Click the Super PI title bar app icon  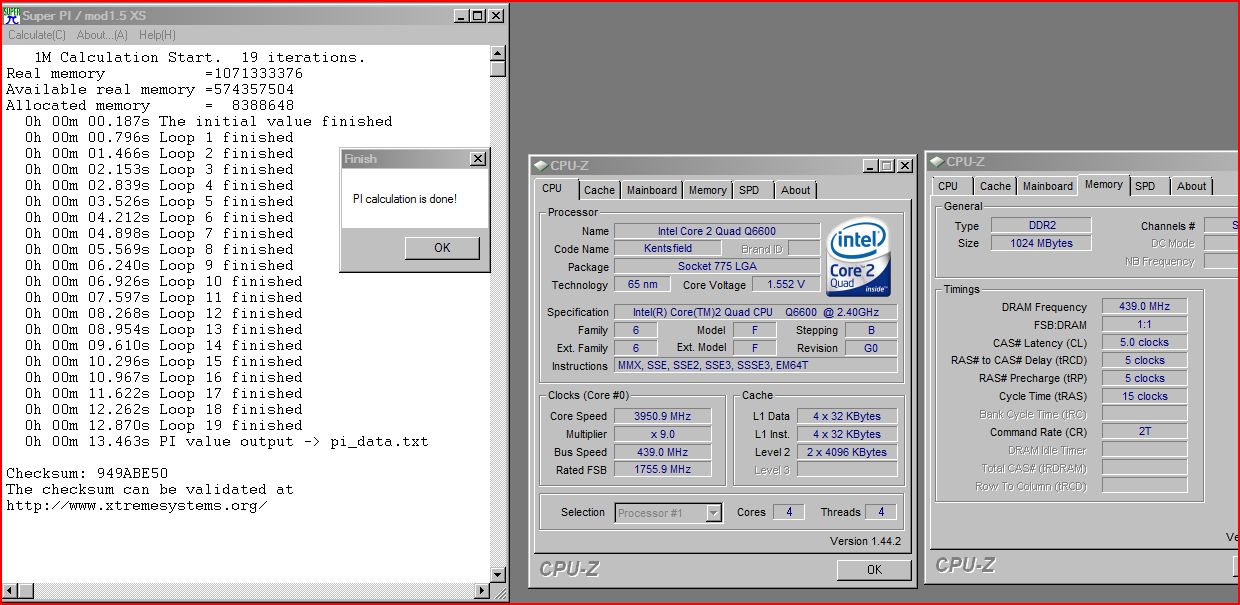coord(11,15)
